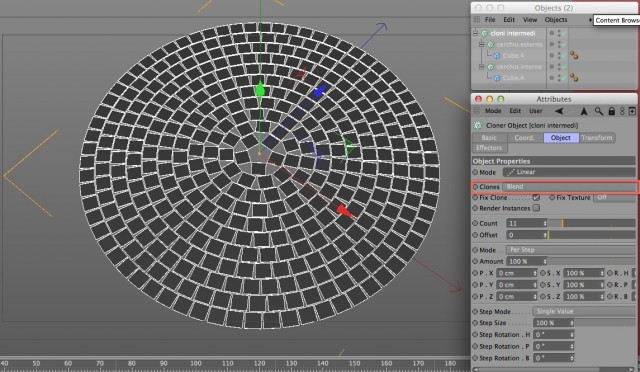Open the search magnifier in Attributes panel
Screen dimensions: 640x372
598,111
